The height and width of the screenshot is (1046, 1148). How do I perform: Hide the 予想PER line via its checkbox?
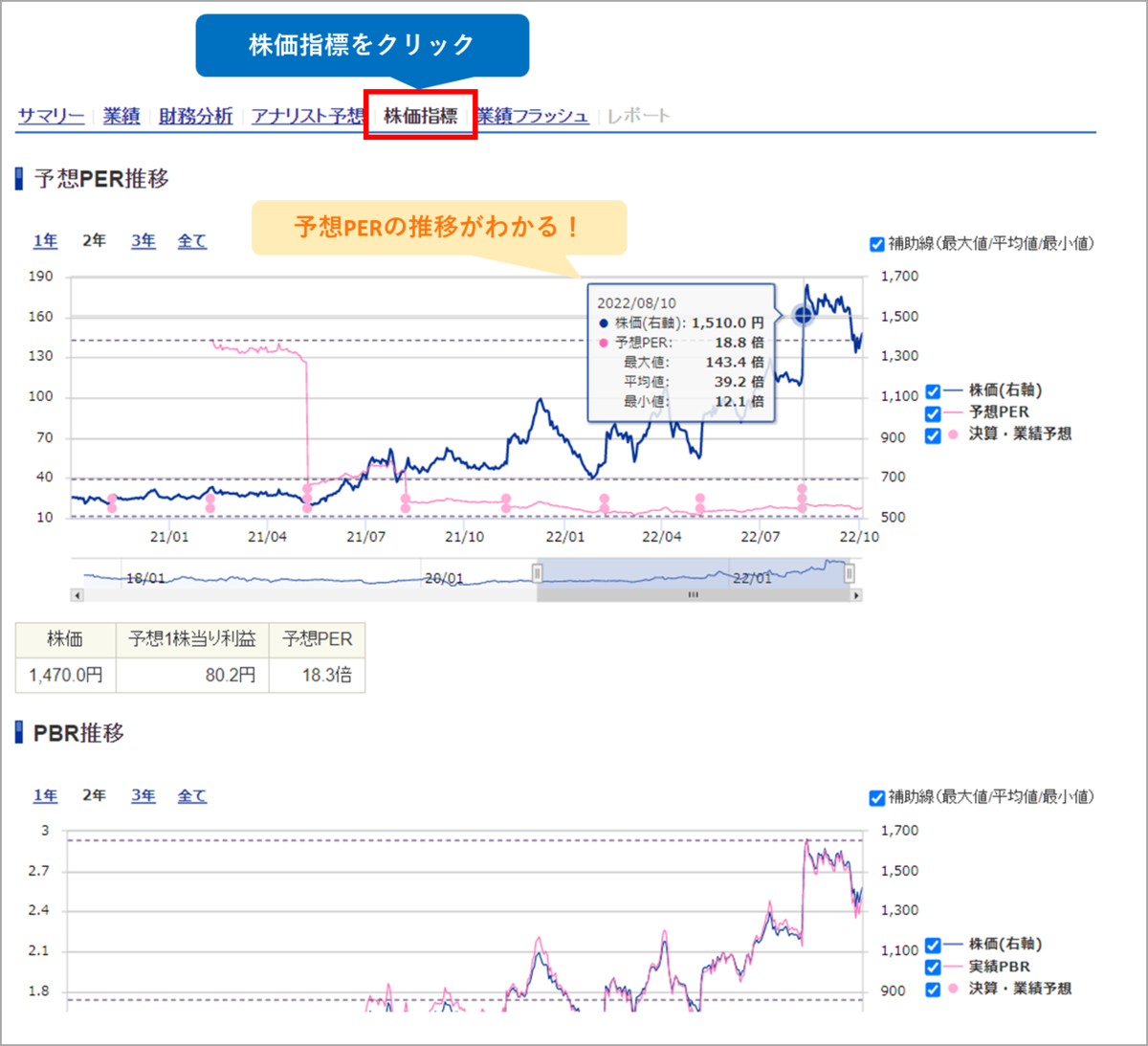coord(931,413)
